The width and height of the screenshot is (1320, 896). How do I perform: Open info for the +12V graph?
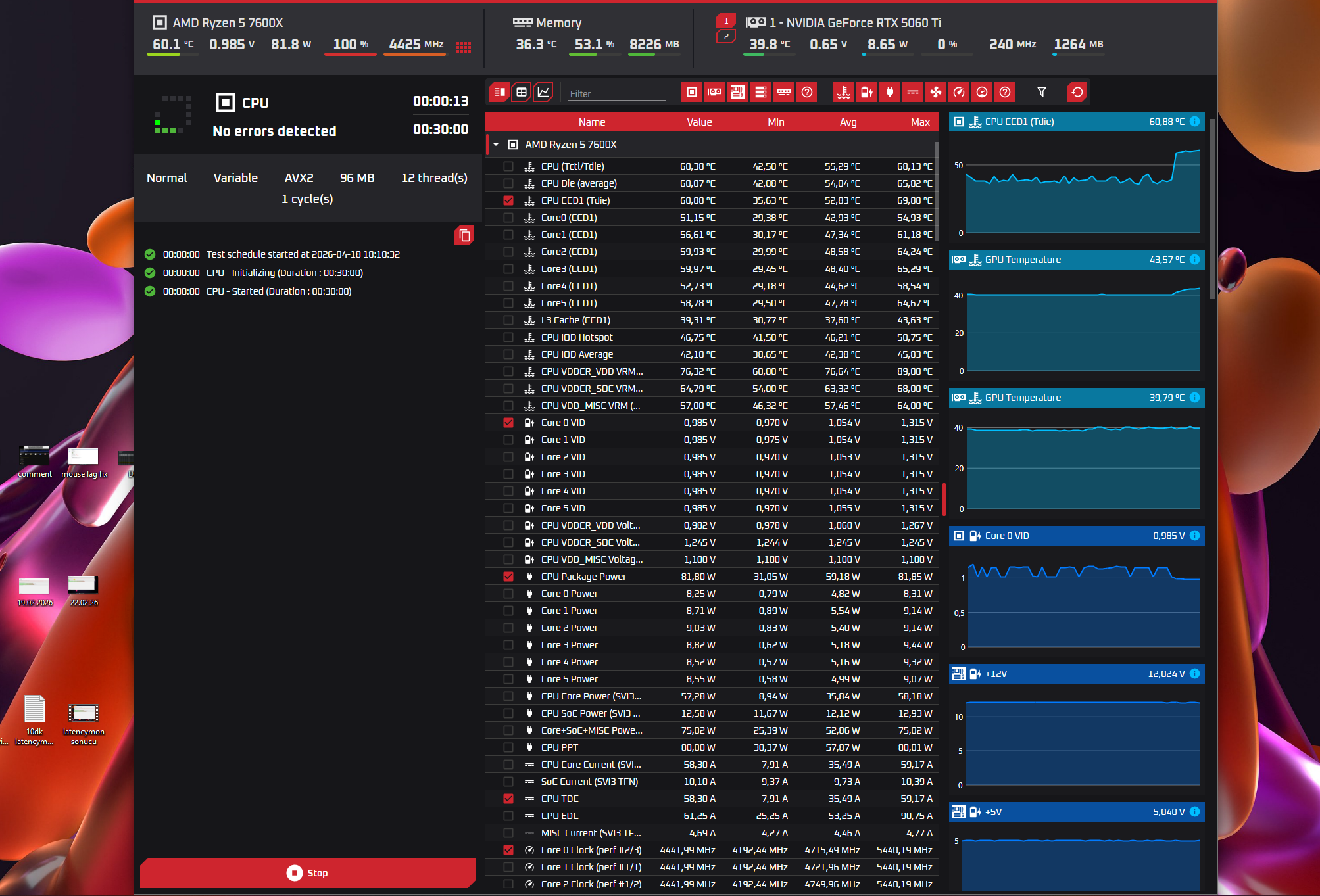1194,674
